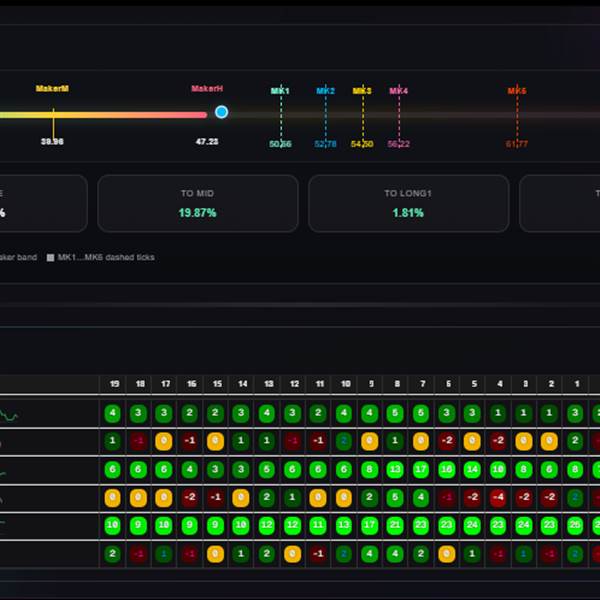The image size is (600, 600).
Task: Open the TO MID card
Action: 198,204
